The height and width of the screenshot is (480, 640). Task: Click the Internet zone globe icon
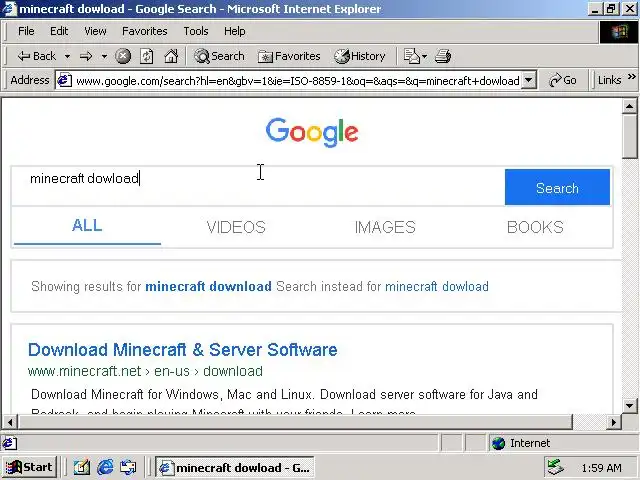click(498, 443)
